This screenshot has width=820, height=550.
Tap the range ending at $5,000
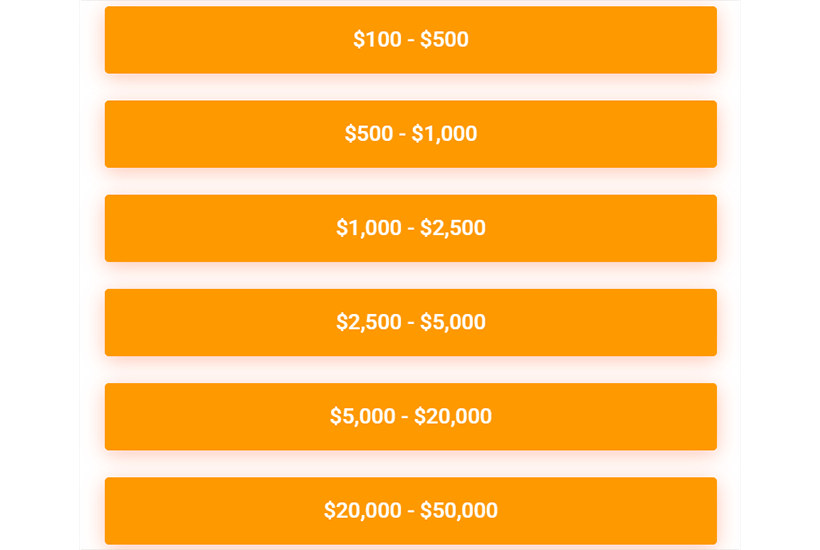tap(410, 322)
